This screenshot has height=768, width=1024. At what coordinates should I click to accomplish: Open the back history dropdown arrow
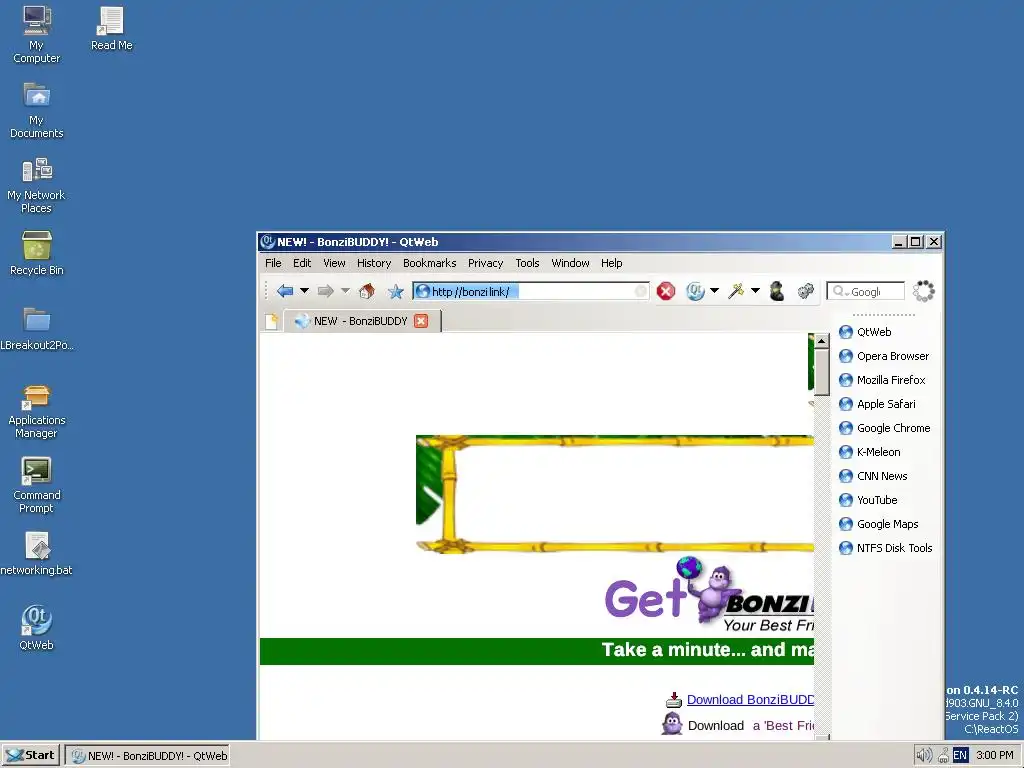(x=304, y=291)
